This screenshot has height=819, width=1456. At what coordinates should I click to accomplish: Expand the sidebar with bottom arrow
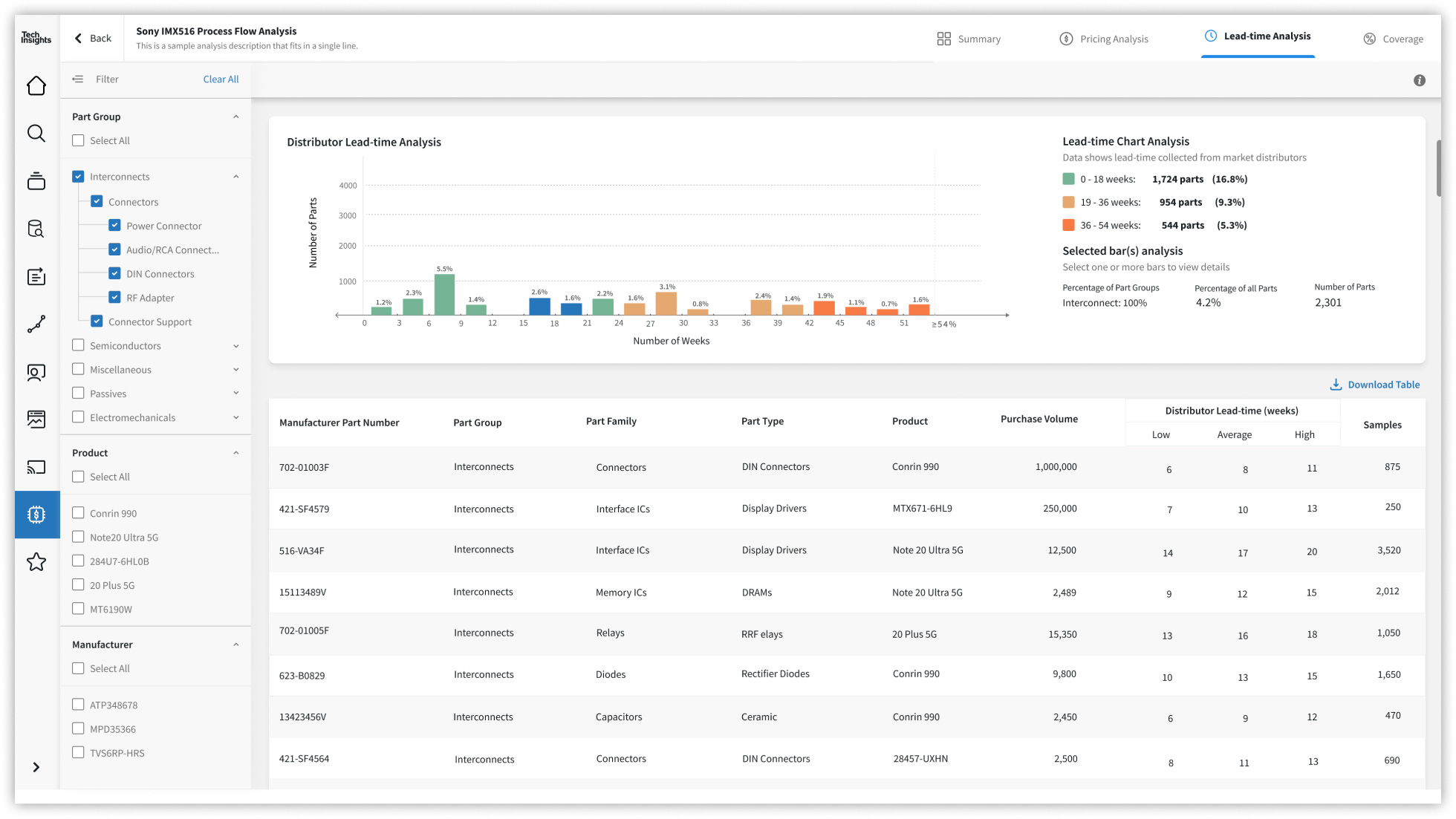(36, 767)
